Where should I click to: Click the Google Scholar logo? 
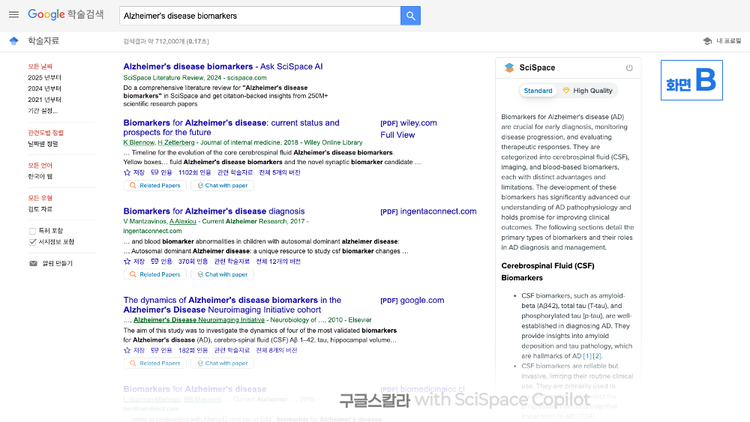pyautogui.click(x=66, y=14)
